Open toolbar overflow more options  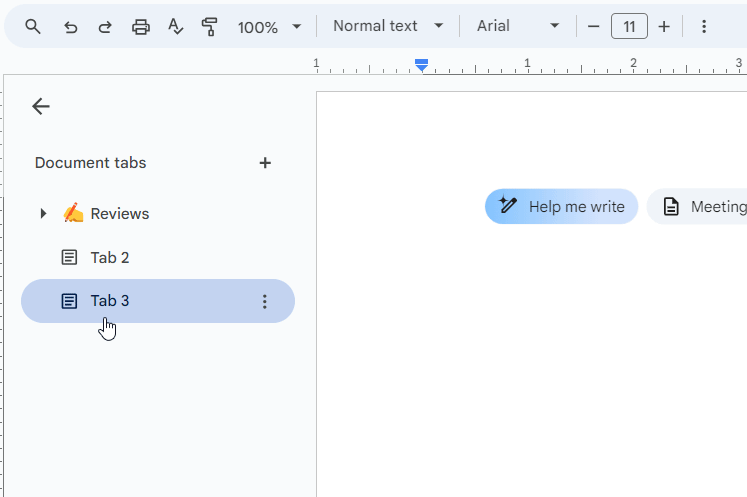click(x=704, y=27)
